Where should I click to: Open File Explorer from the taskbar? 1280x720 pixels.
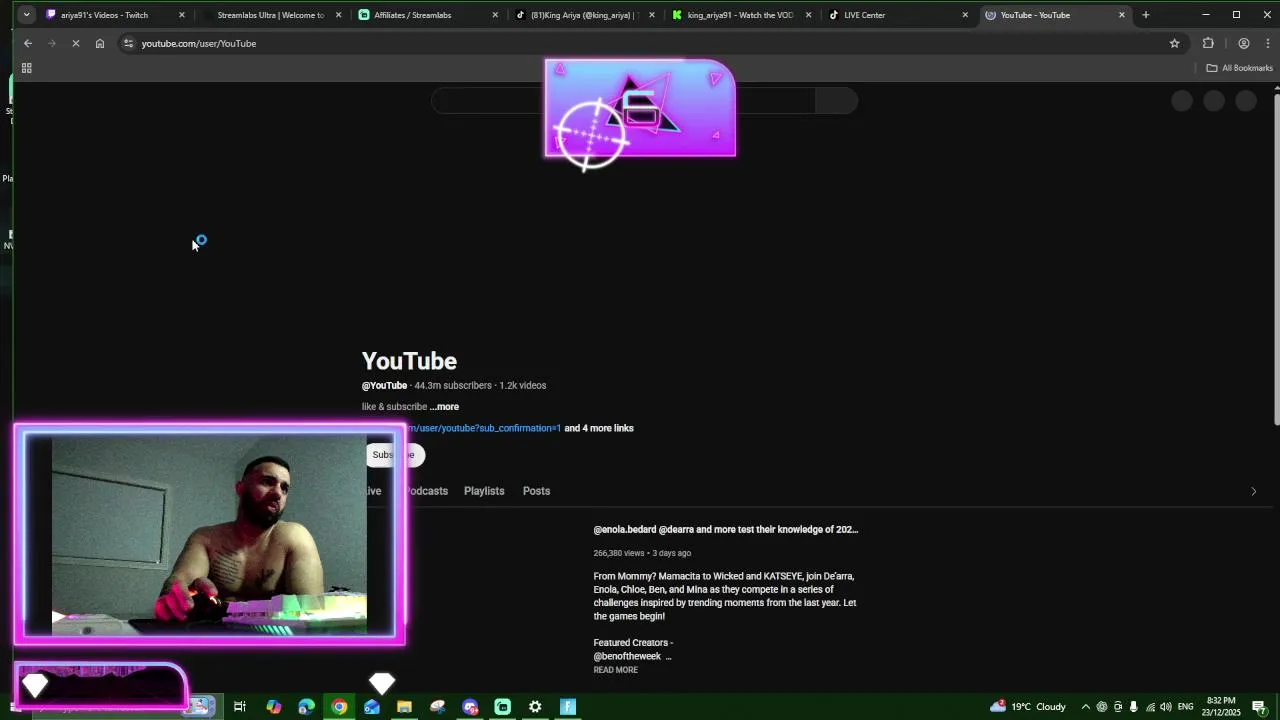pyautogui.click(x=404, y=707)
